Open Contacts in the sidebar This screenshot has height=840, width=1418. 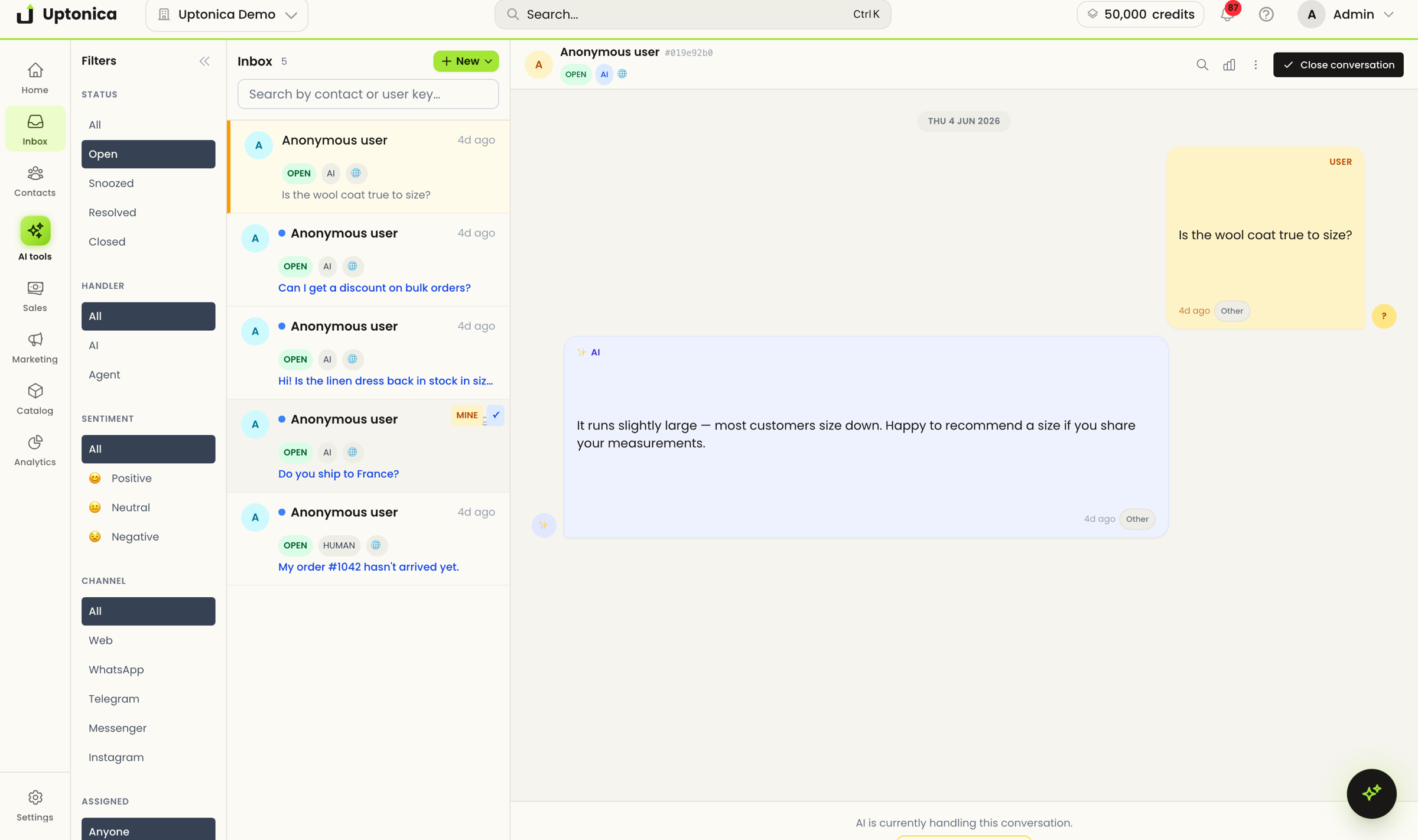tap(35, 181)
